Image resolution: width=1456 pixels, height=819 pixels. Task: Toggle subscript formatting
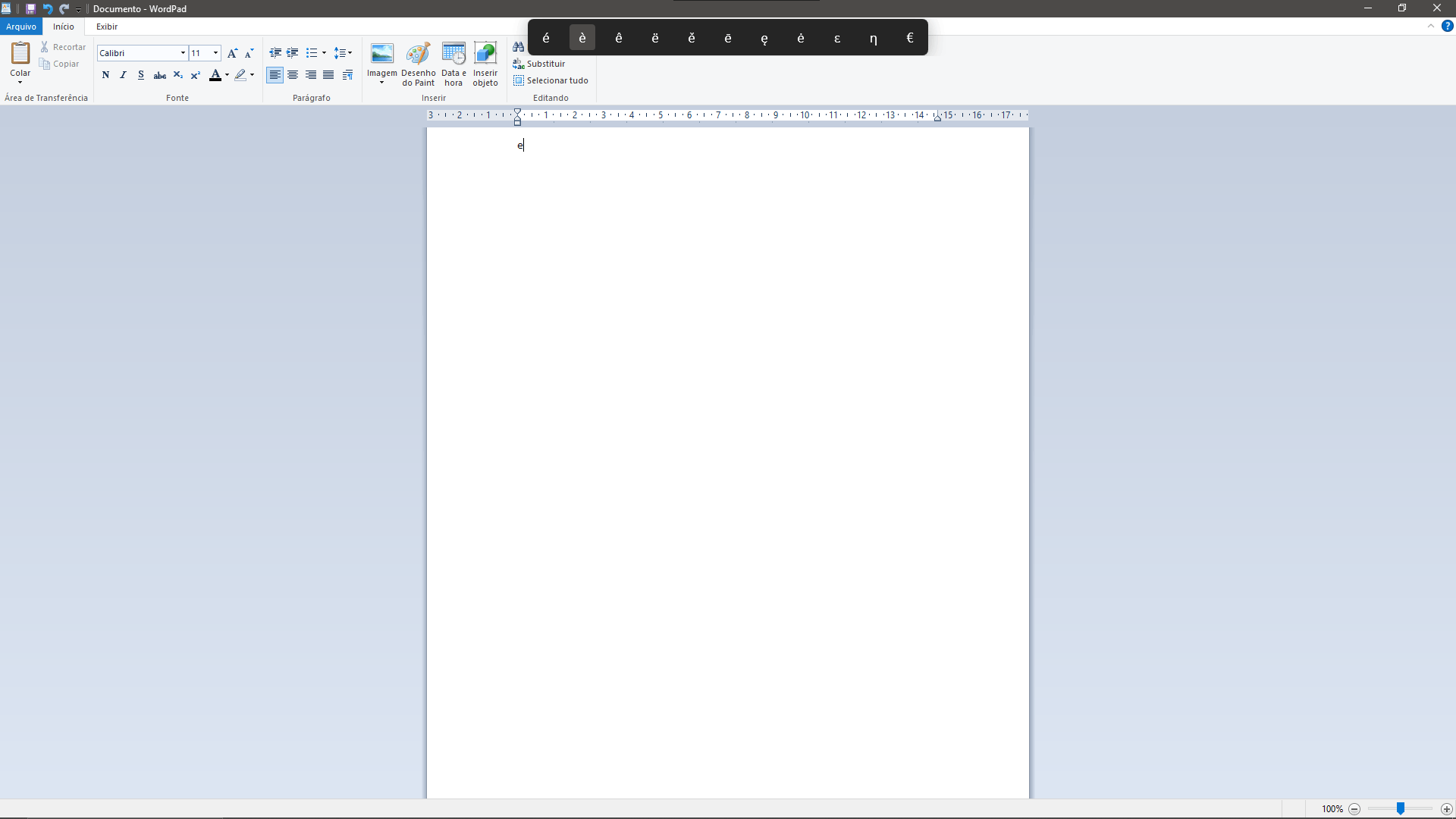[178, 75]
